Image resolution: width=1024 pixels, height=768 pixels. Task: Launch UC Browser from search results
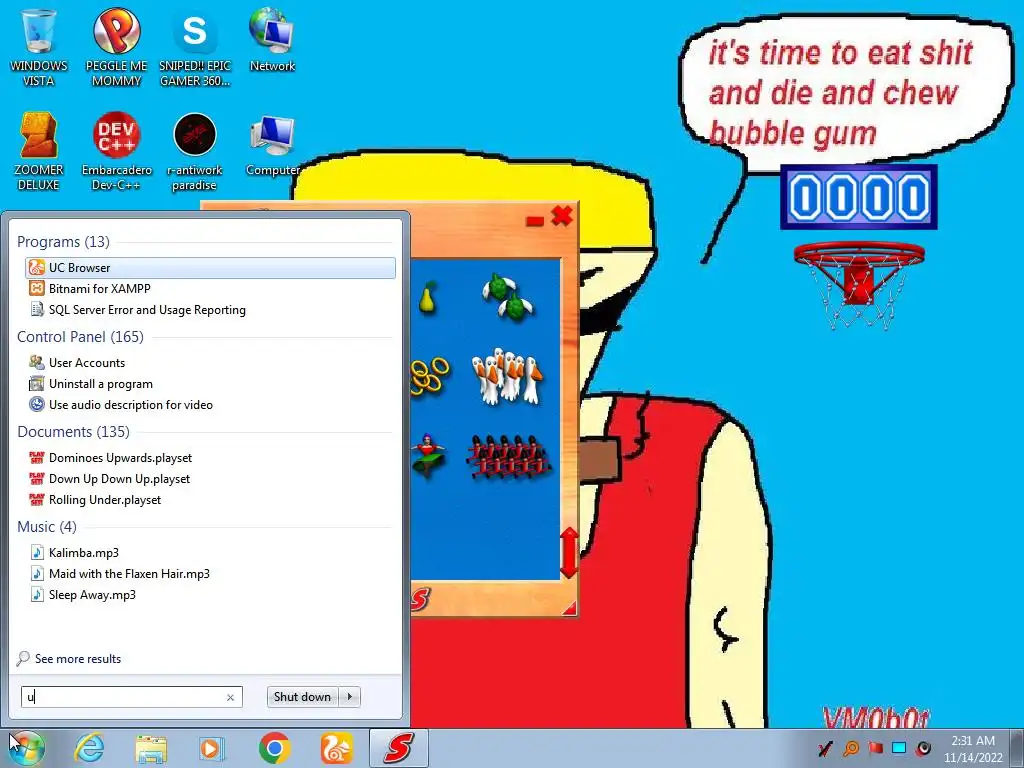[x=210, y=268]
